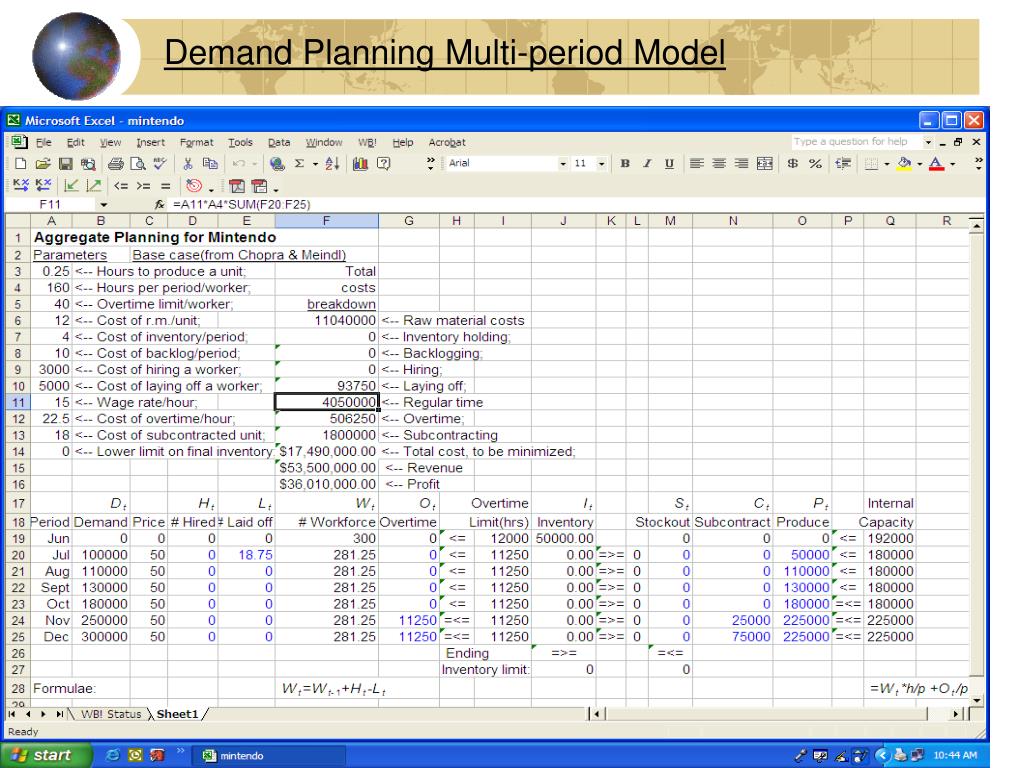The height and width of the screenshot is (768, 1024).
Task: Click the vertical scrollbar down arrow
Action: coord(976,699)
